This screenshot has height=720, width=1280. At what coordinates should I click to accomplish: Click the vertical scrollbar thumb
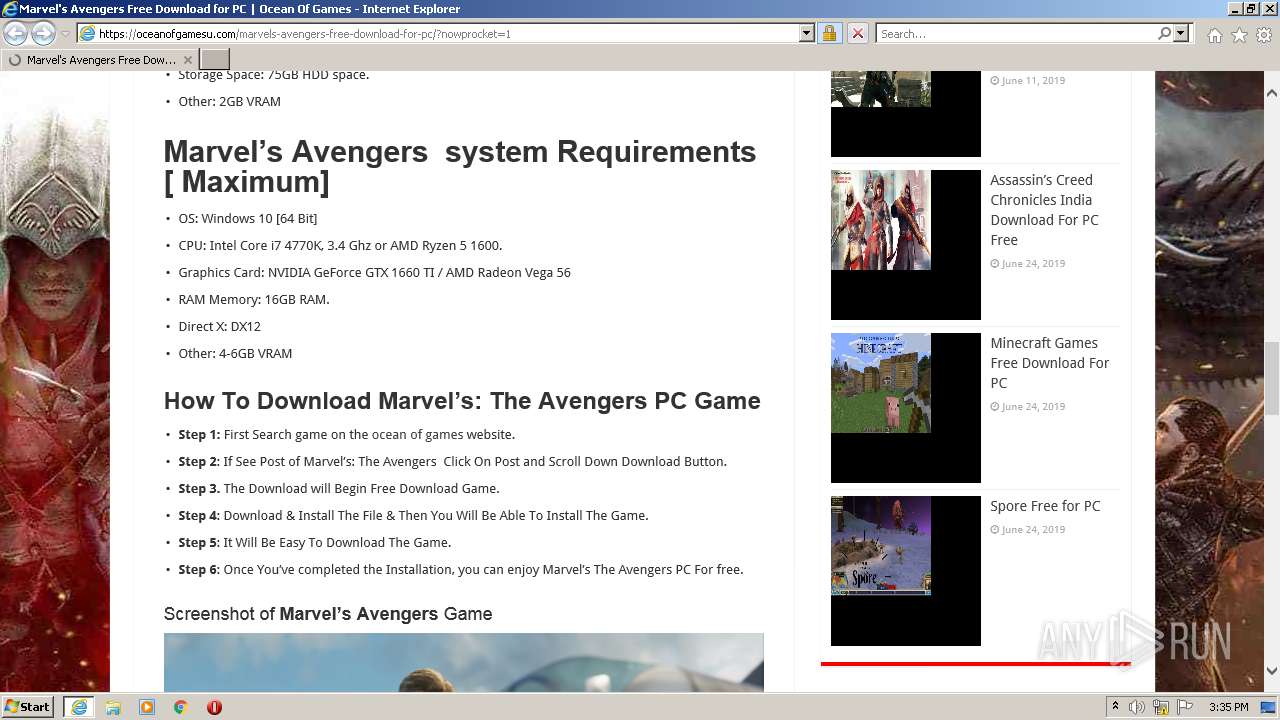coord(1271,378)
